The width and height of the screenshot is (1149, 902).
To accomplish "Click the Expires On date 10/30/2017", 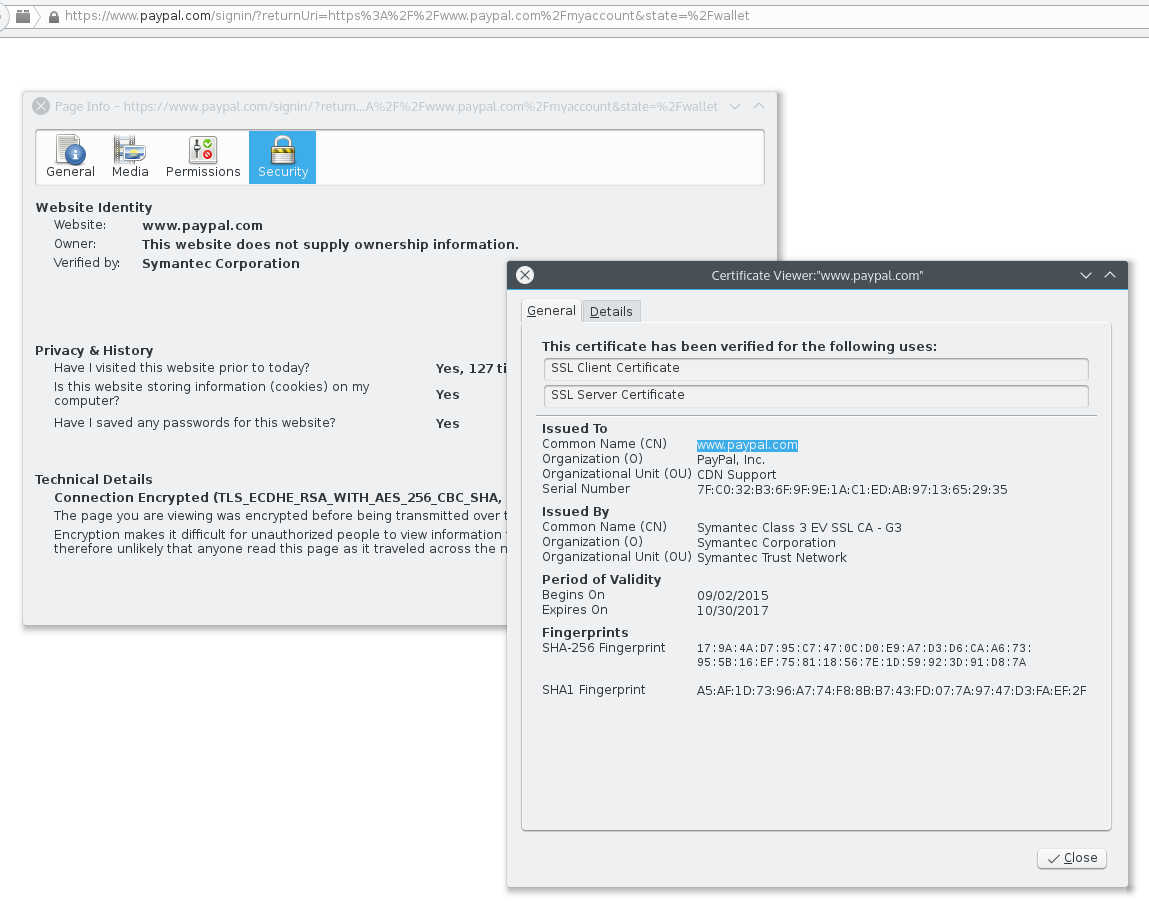I will pyautogui.click(x=732, y=610).
